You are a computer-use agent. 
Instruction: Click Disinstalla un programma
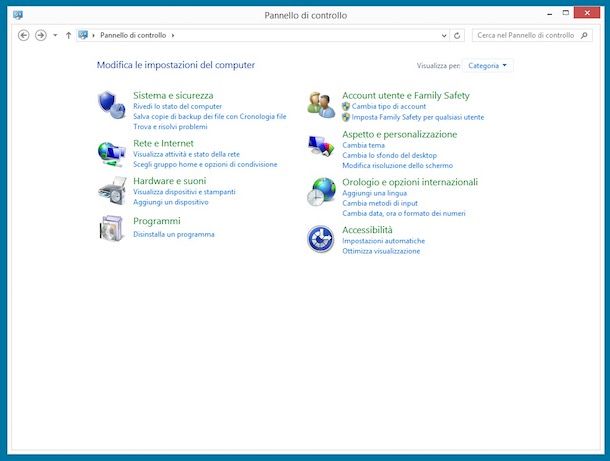(174, 234)
